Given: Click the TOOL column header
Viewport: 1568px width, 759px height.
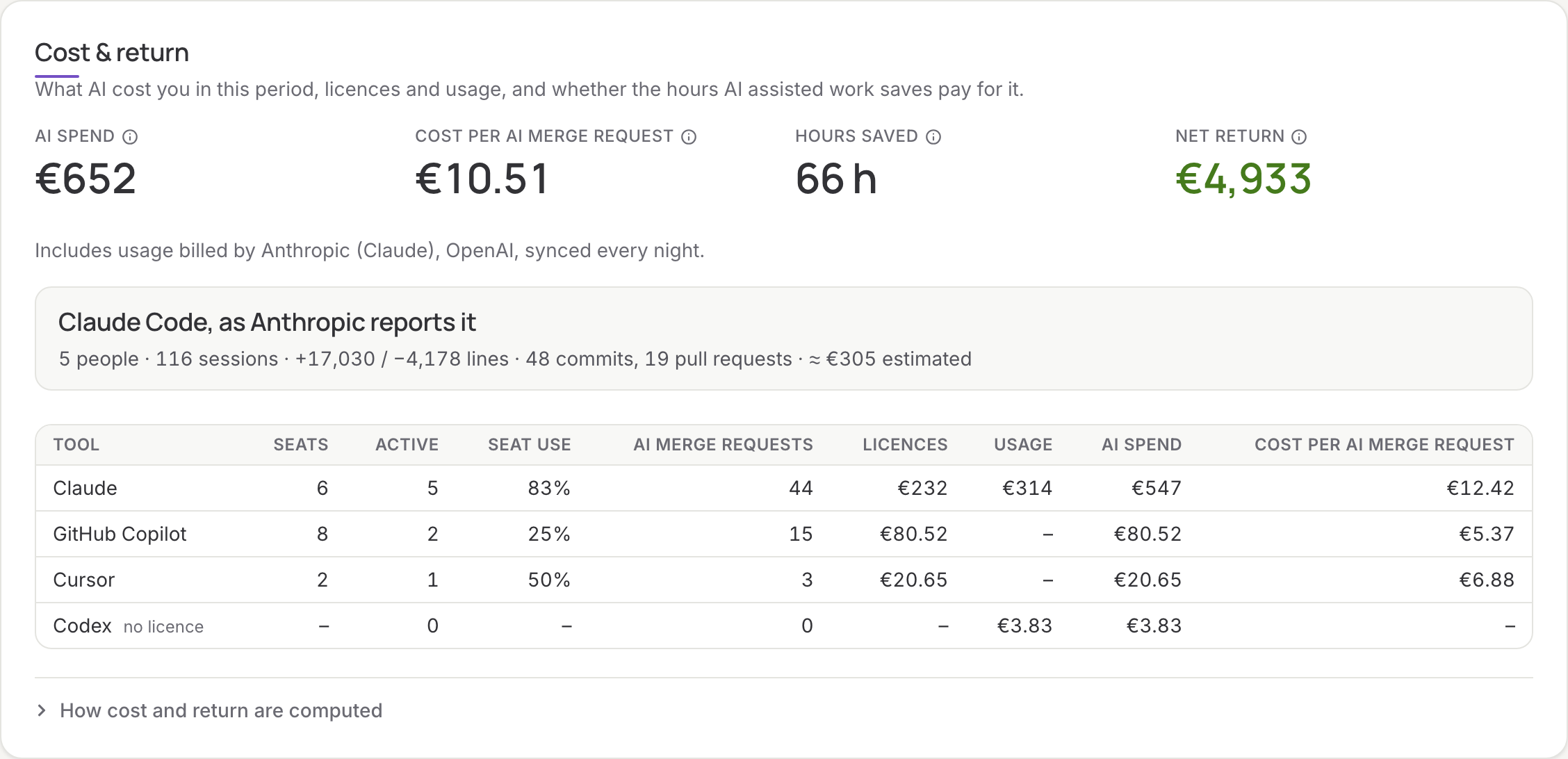Looking at the screenshot, I should point(76,445).
